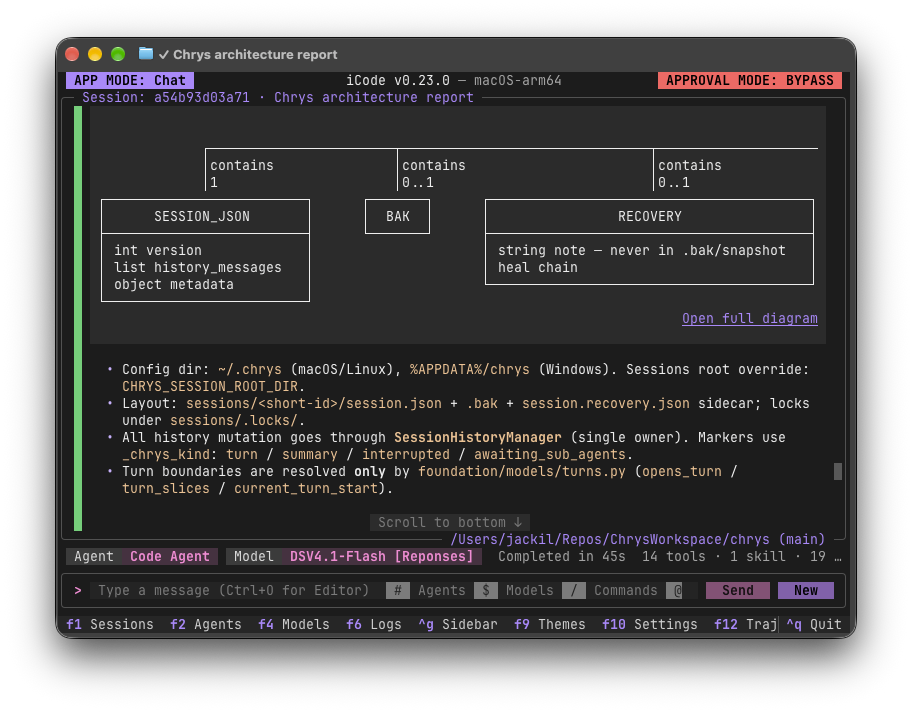Open Traj via f12 in the footer
The image size is (912, 712).
coord(746,624)
